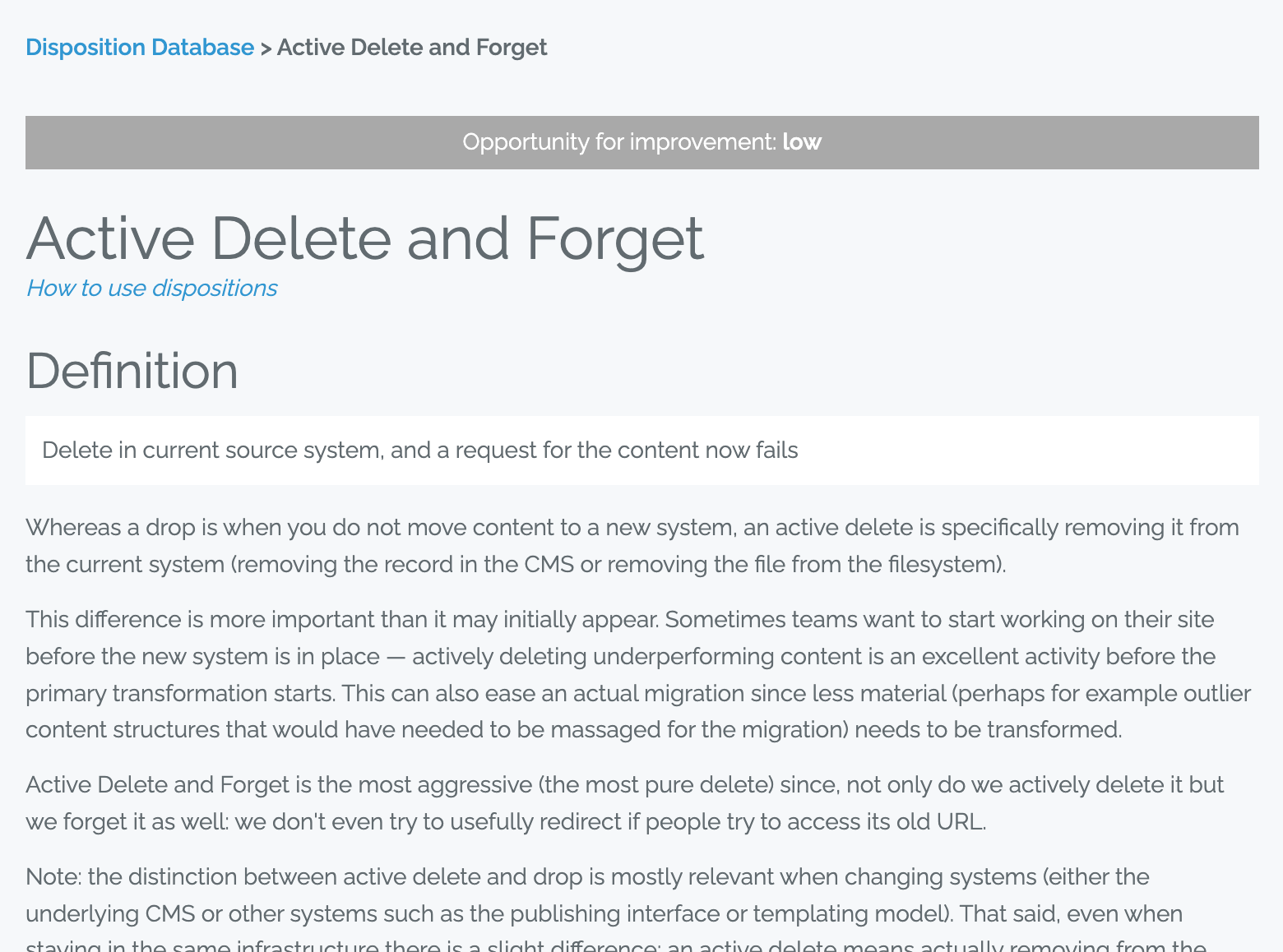
Task: Click the large Active Delete and Forget heading
Action: point(364,238)
